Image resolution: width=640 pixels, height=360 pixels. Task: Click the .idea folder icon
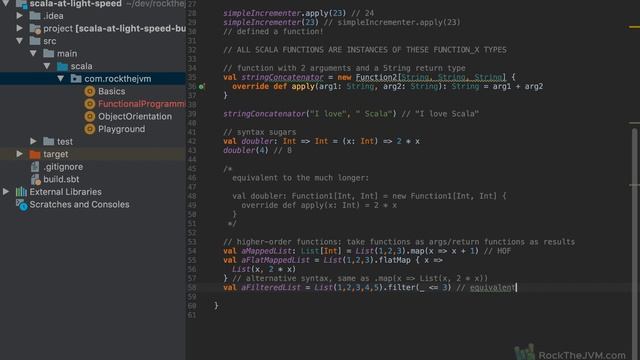35,16
